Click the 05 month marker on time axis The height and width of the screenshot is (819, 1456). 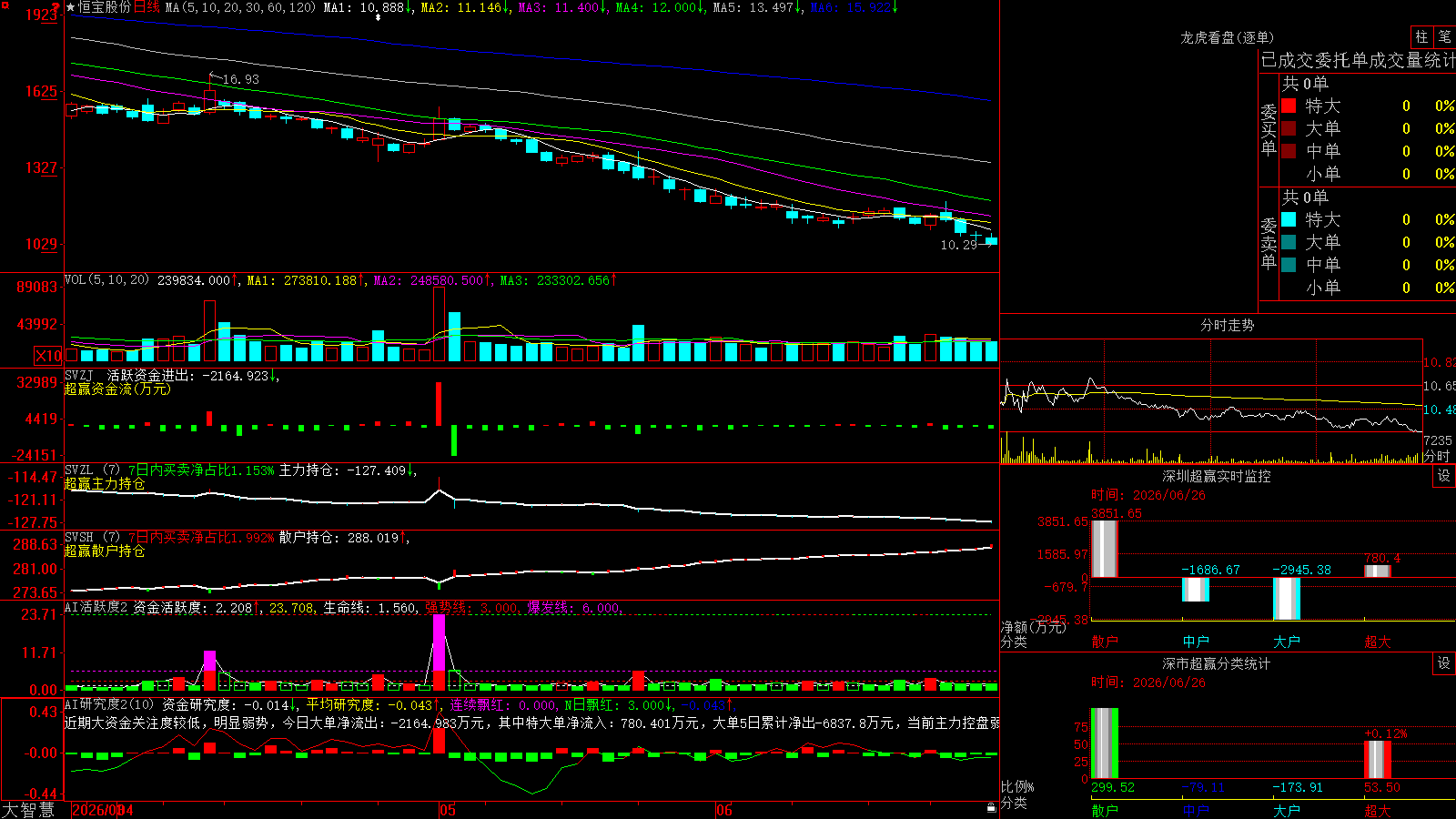447,810
